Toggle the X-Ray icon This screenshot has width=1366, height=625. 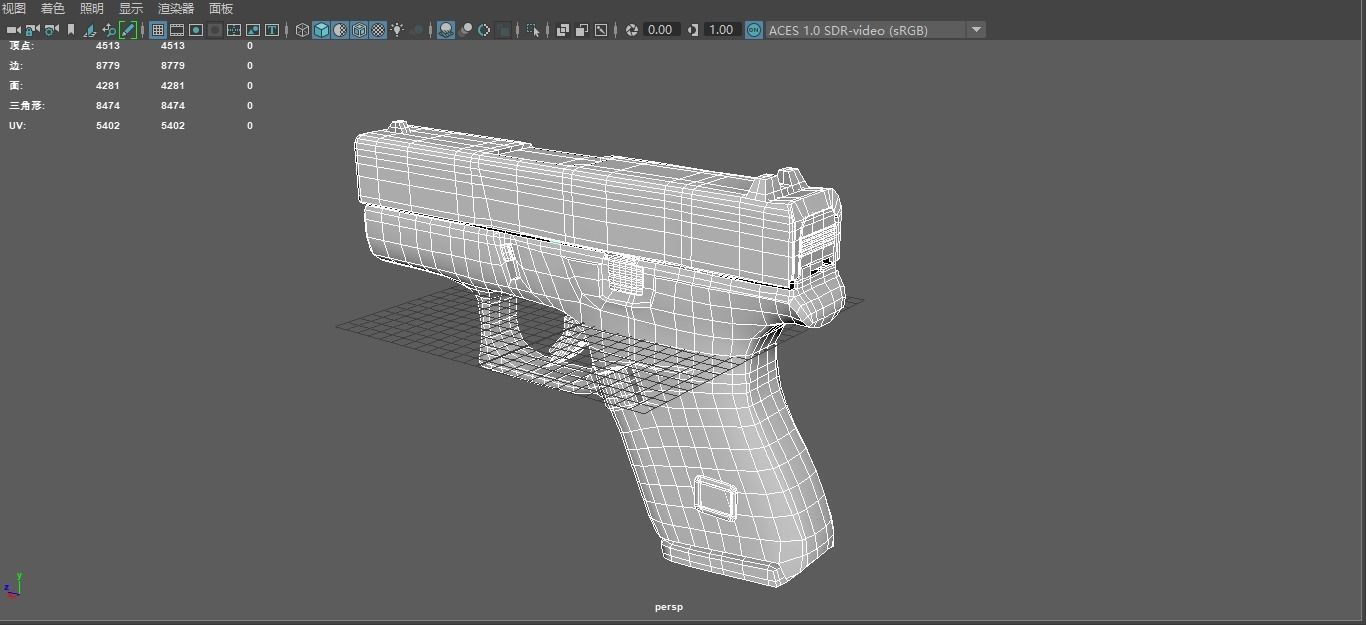tap(563, 30)
